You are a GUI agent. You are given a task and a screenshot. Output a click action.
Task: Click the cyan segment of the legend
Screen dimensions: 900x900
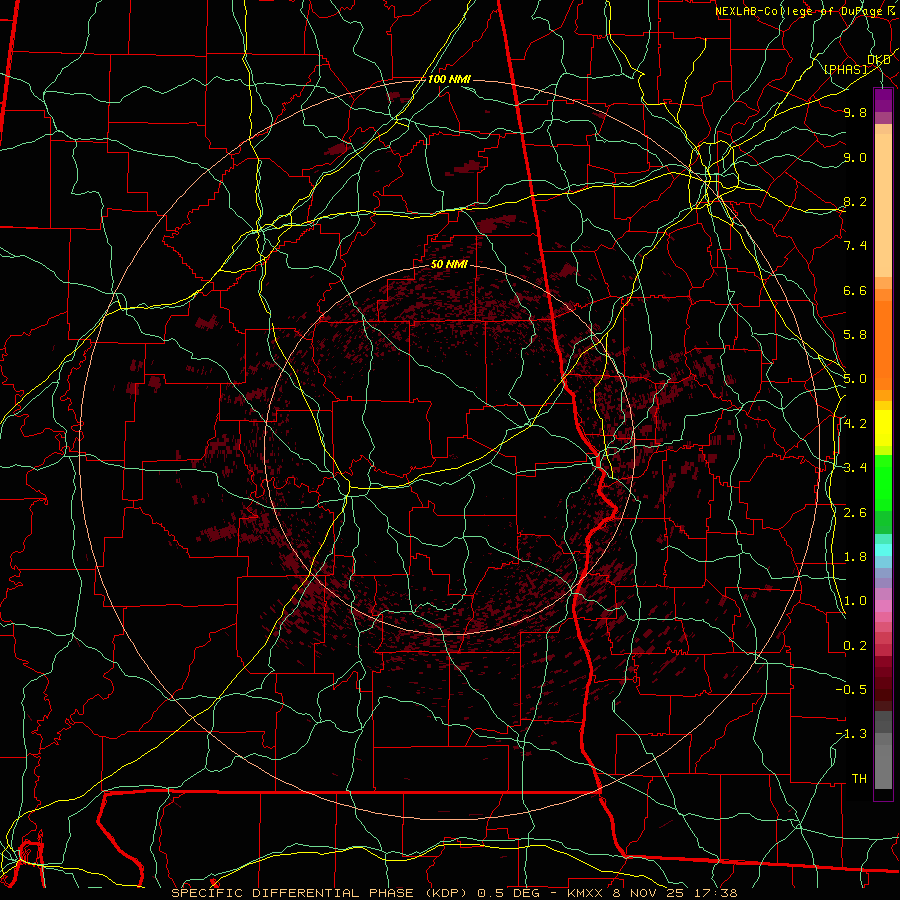883,550
